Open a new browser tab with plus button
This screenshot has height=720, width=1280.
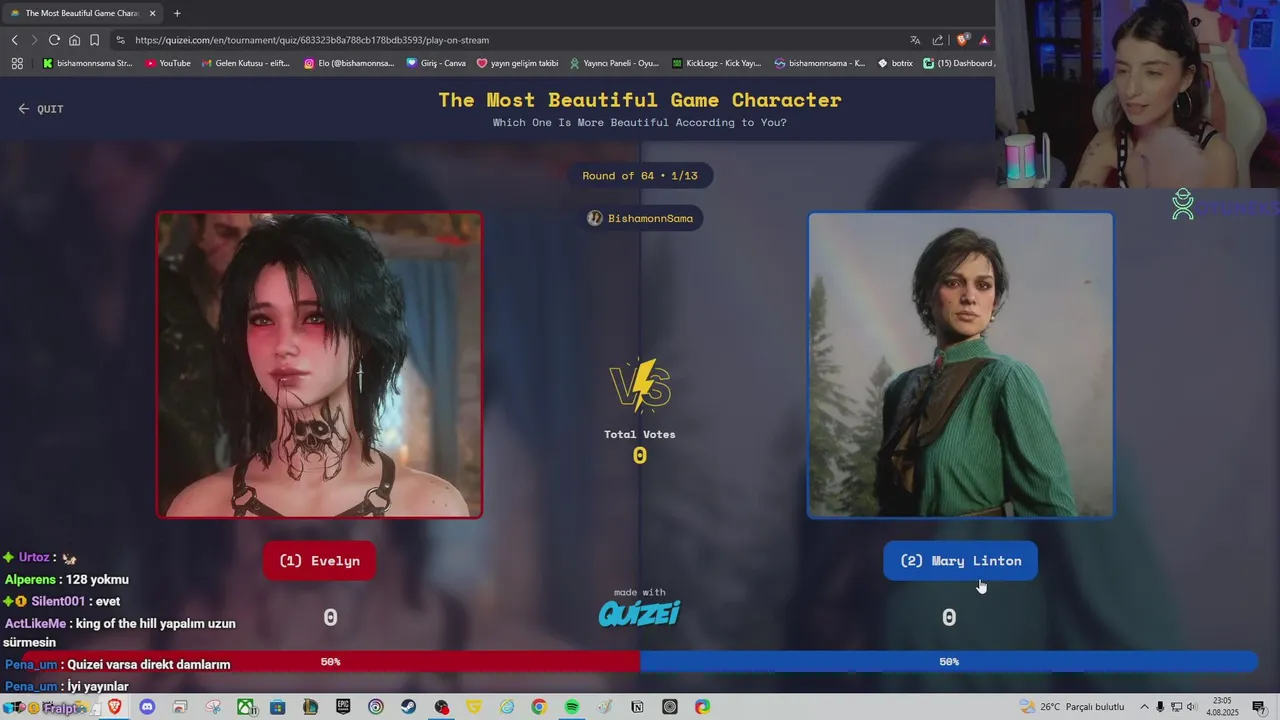pos(177,13)
